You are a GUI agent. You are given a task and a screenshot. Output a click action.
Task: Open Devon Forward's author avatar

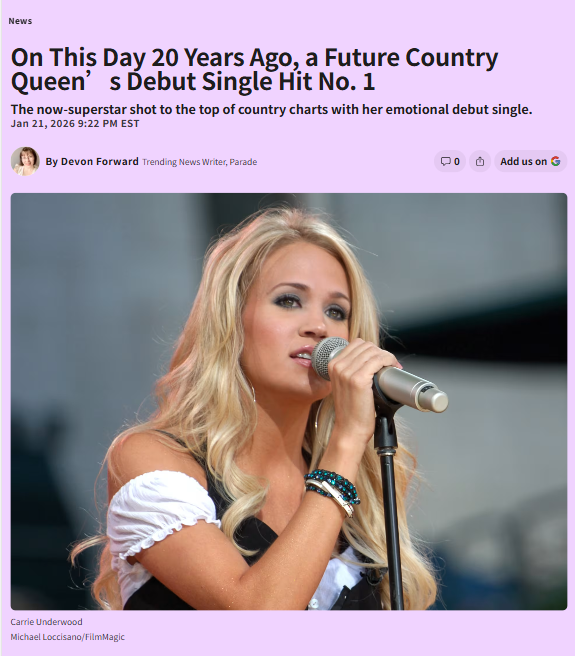click(25, 161)
